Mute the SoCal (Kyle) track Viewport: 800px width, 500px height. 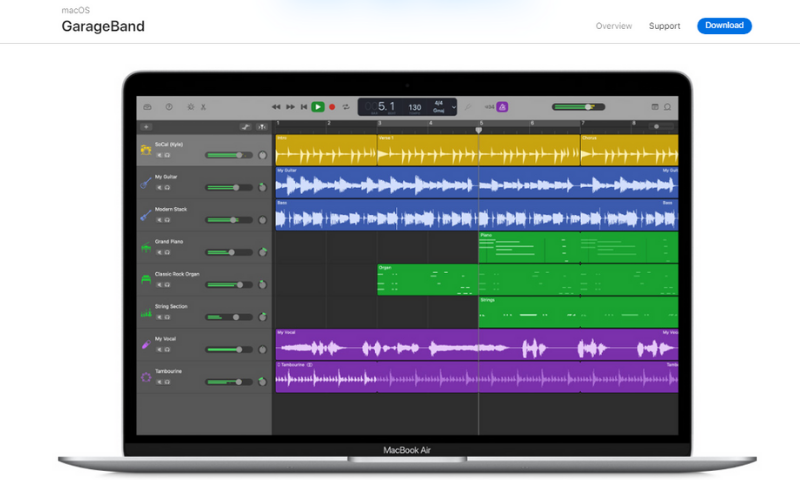coord(159,155)
